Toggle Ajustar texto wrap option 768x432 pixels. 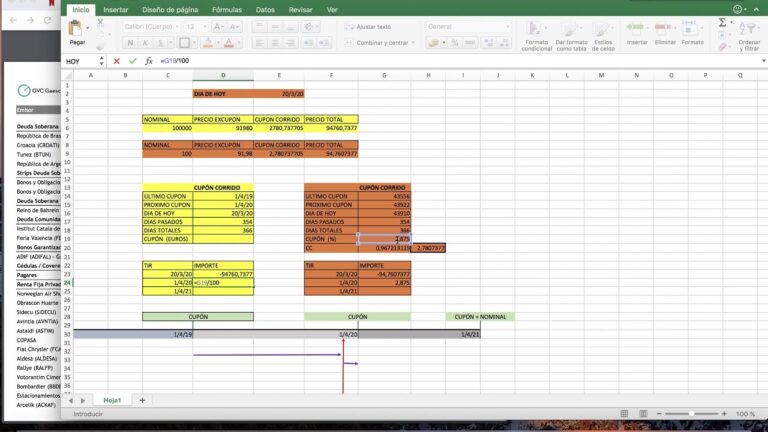(x=368, y=27)
